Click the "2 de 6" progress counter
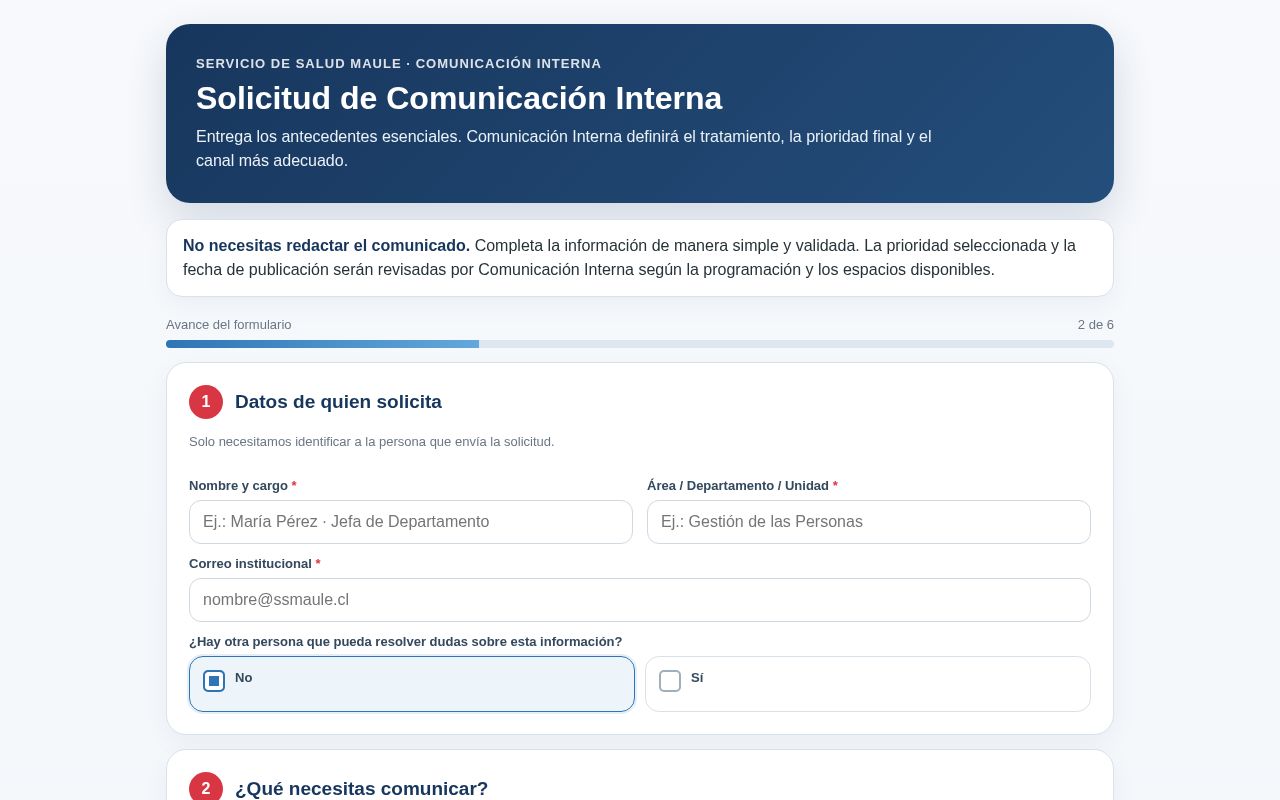 1096,325
